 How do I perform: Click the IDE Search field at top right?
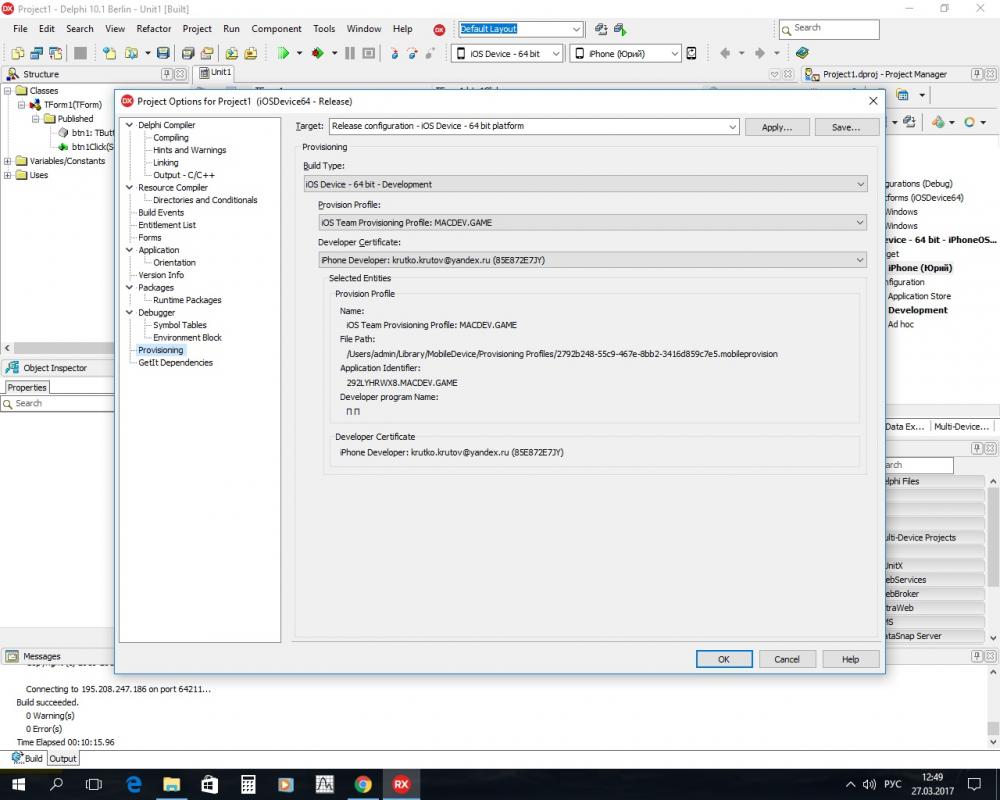pyautogui.click(x=829, y=29)
